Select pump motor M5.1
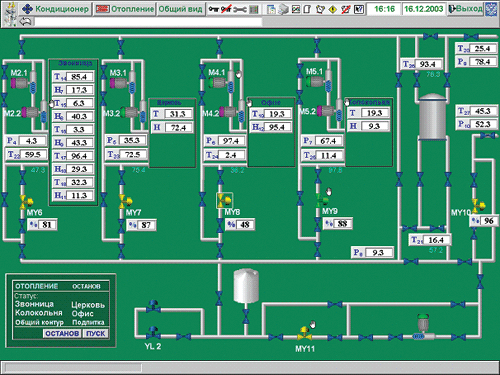500x375 pixels. (x=315, y=81)
